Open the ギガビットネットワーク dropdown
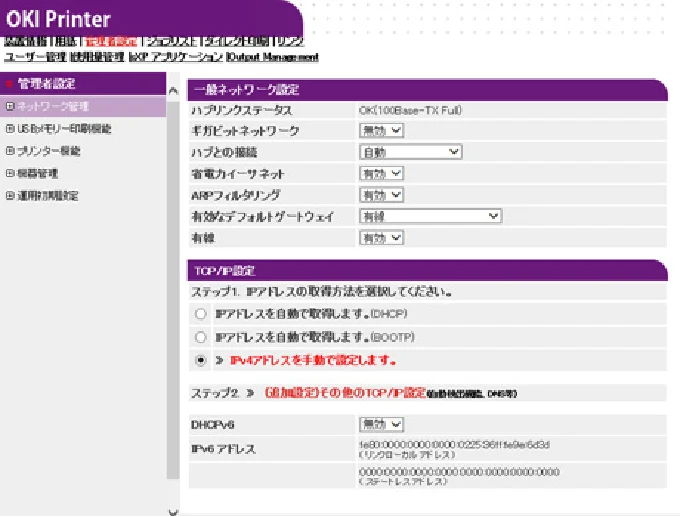681x517 pixels. [381, 130]
